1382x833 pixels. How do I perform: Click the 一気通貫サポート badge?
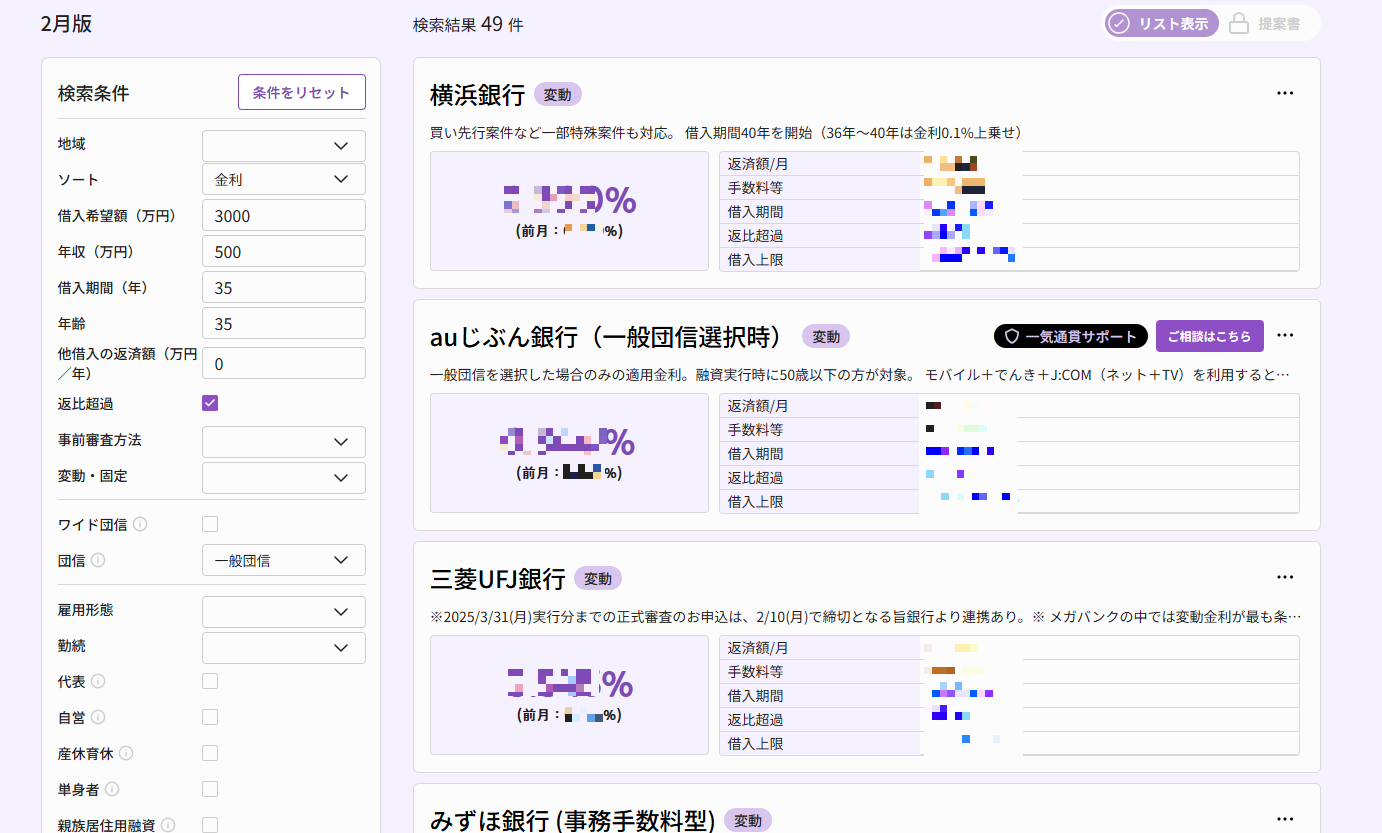click(x=1071, y=336)
